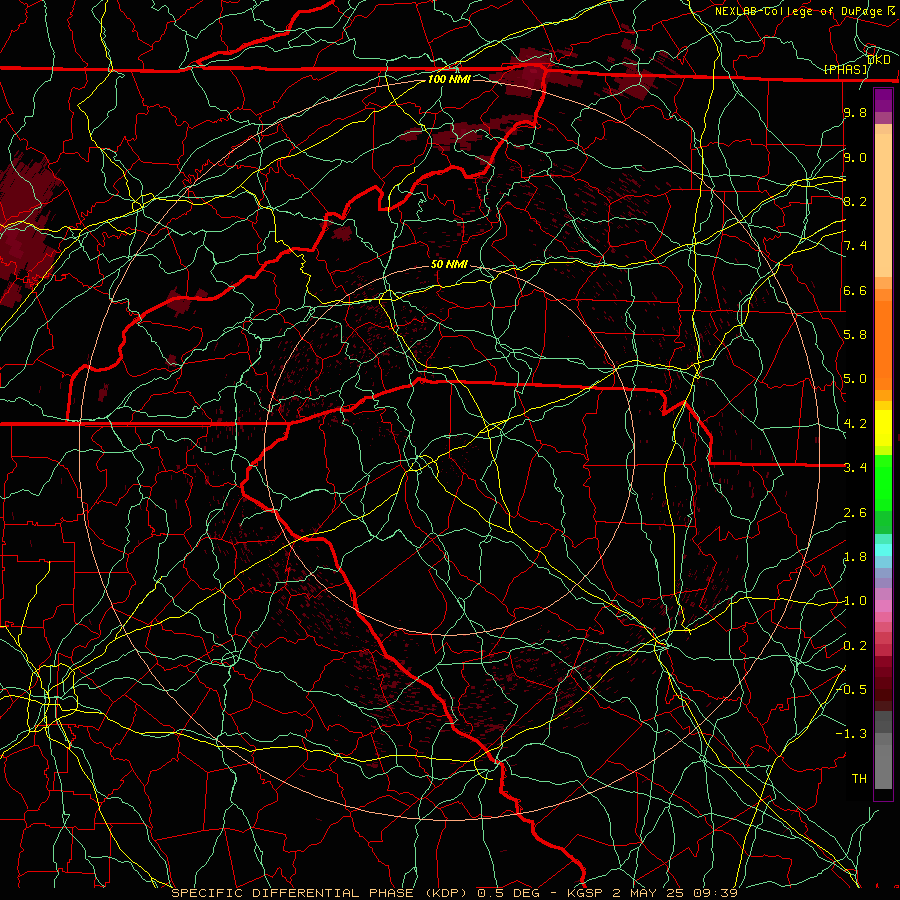Click the 4.2 color scale value
The width and height of the screenshot is (900, 900).
click(855, 424)
